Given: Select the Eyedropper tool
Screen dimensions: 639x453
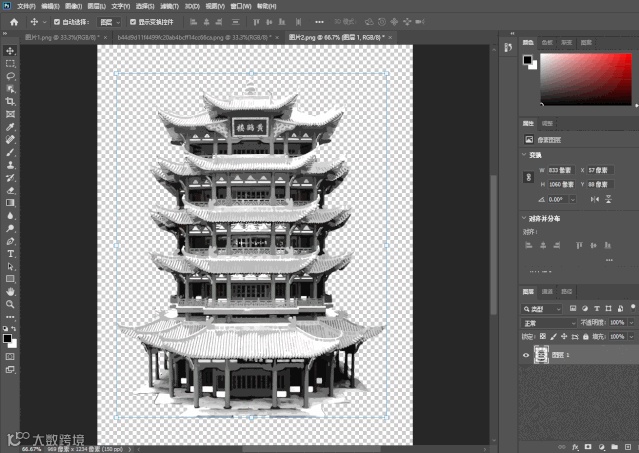Looking at the screenshot, I should click(10, 127).
